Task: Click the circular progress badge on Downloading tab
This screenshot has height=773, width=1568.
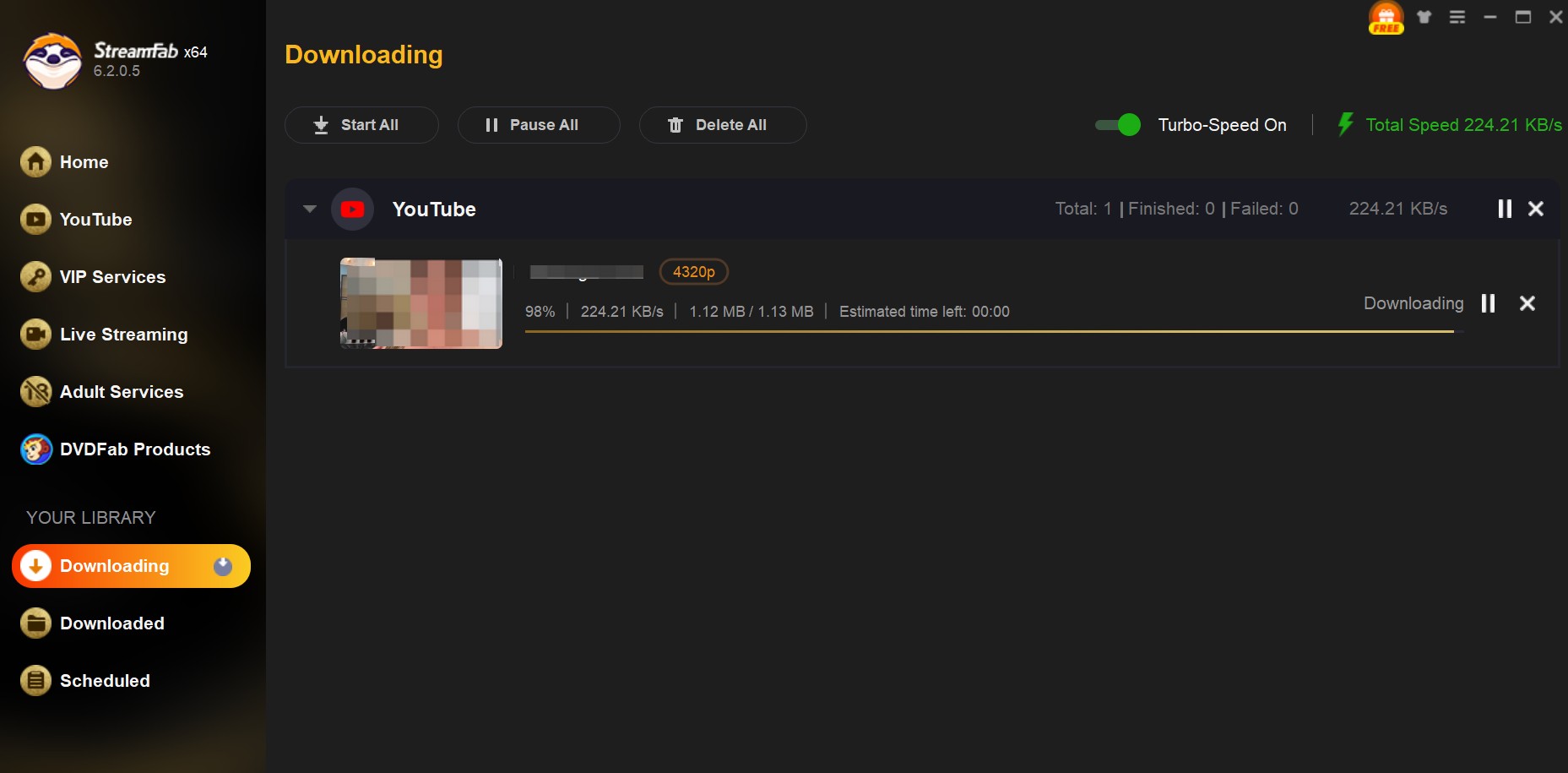Action: 223,566
